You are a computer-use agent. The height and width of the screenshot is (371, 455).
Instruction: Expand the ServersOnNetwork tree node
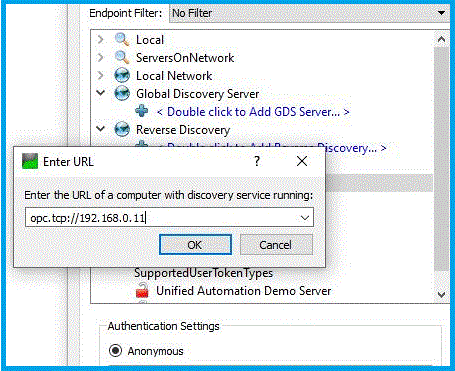click(x=100, y=58)
